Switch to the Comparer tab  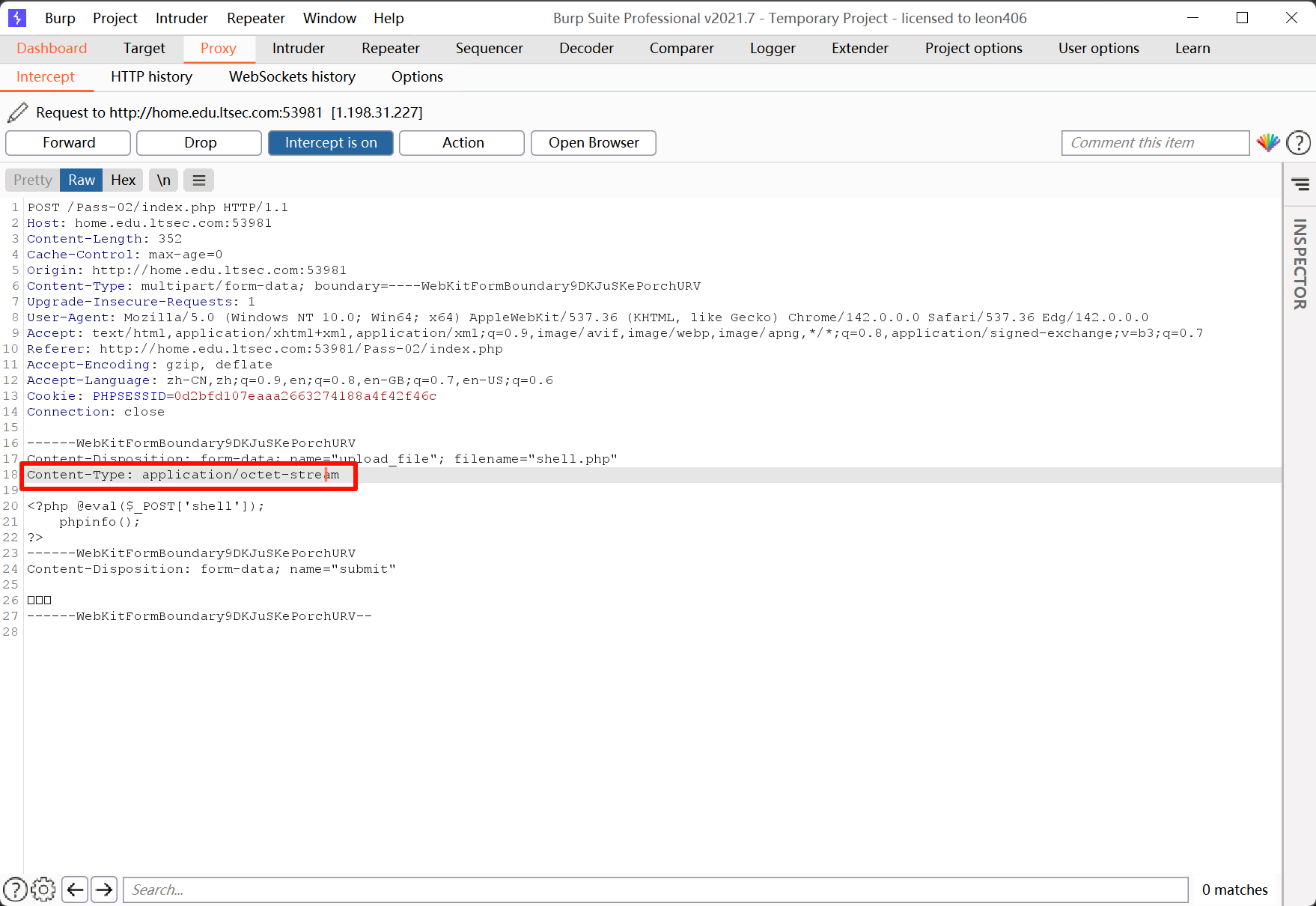click(682, 48)
